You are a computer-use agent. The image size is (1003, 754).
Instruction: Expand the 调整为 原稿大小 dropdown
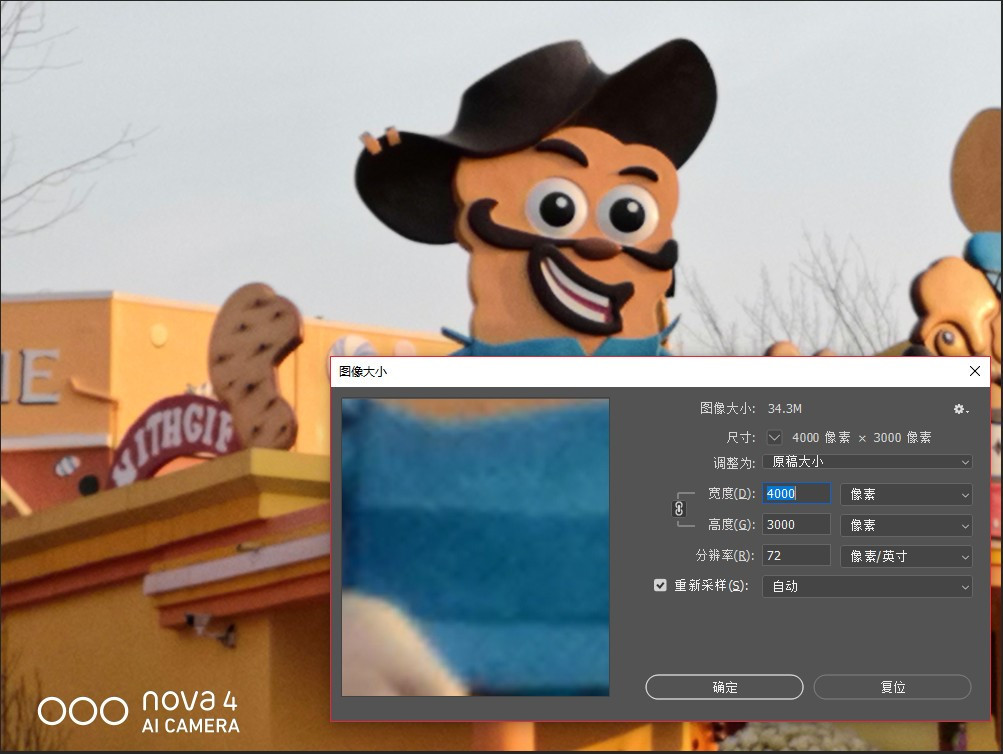coord(867,462)
